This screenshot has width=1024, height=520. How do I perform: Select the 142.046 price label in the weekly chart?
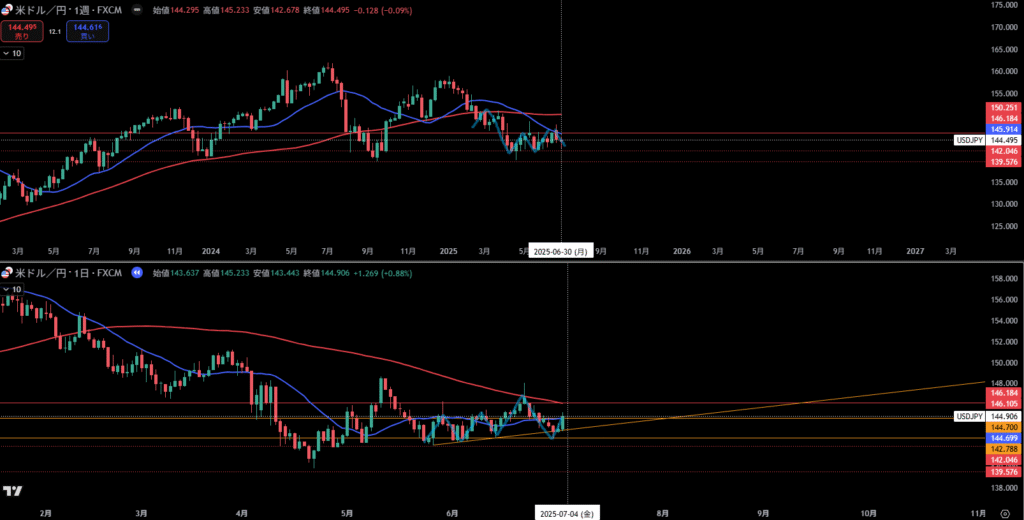click(1002, 151)
